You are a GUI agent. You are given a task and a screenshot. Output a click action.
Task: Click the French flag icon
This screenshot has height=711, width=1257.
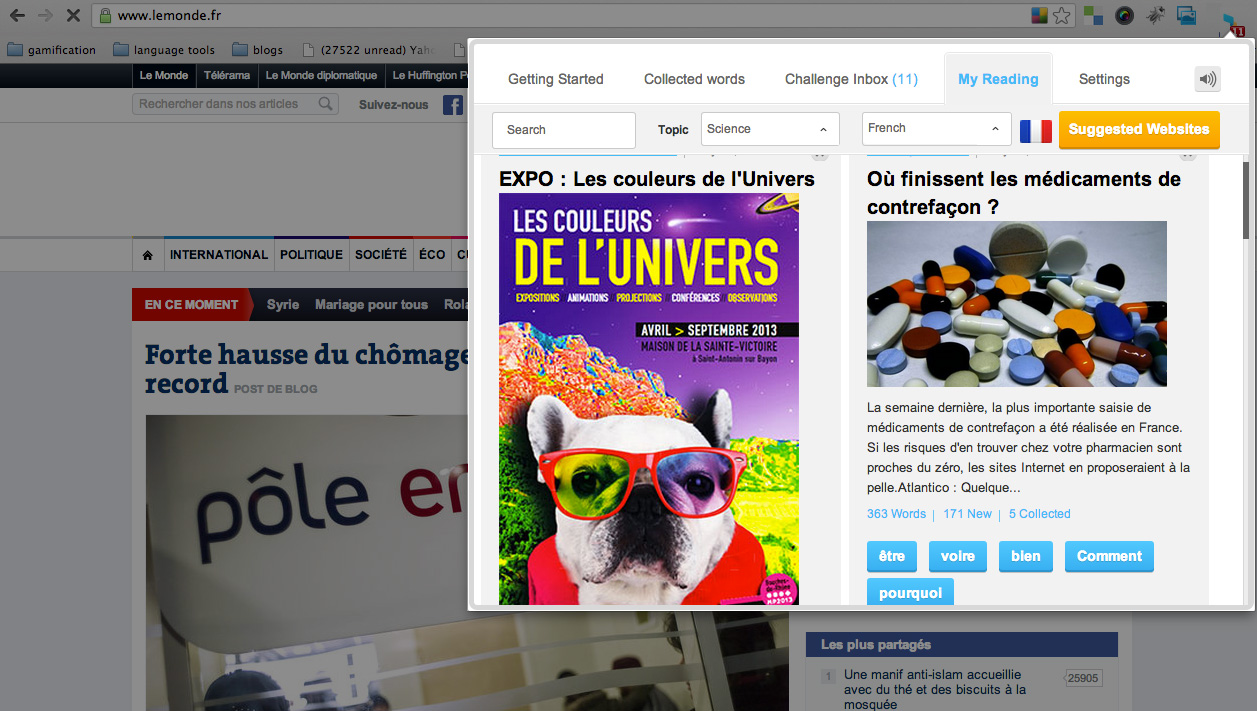(x=1035, y=130)
